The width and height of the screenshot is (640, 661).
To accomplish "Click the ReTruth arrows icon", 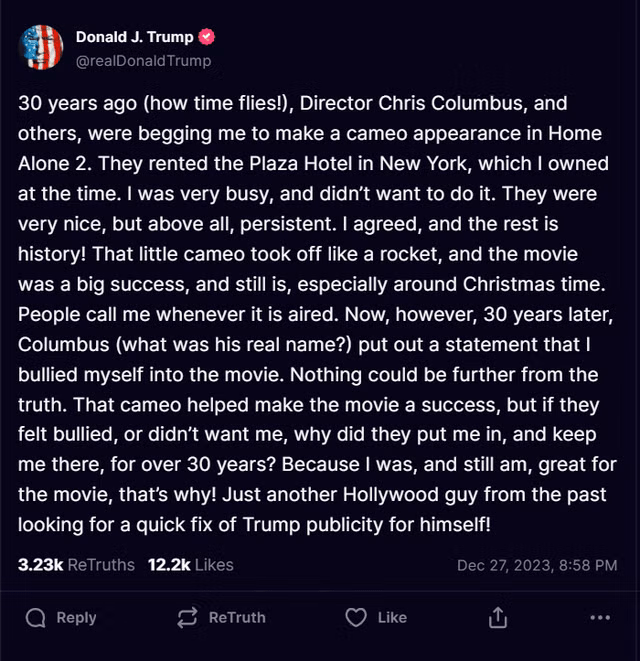I will pos(187,618).
